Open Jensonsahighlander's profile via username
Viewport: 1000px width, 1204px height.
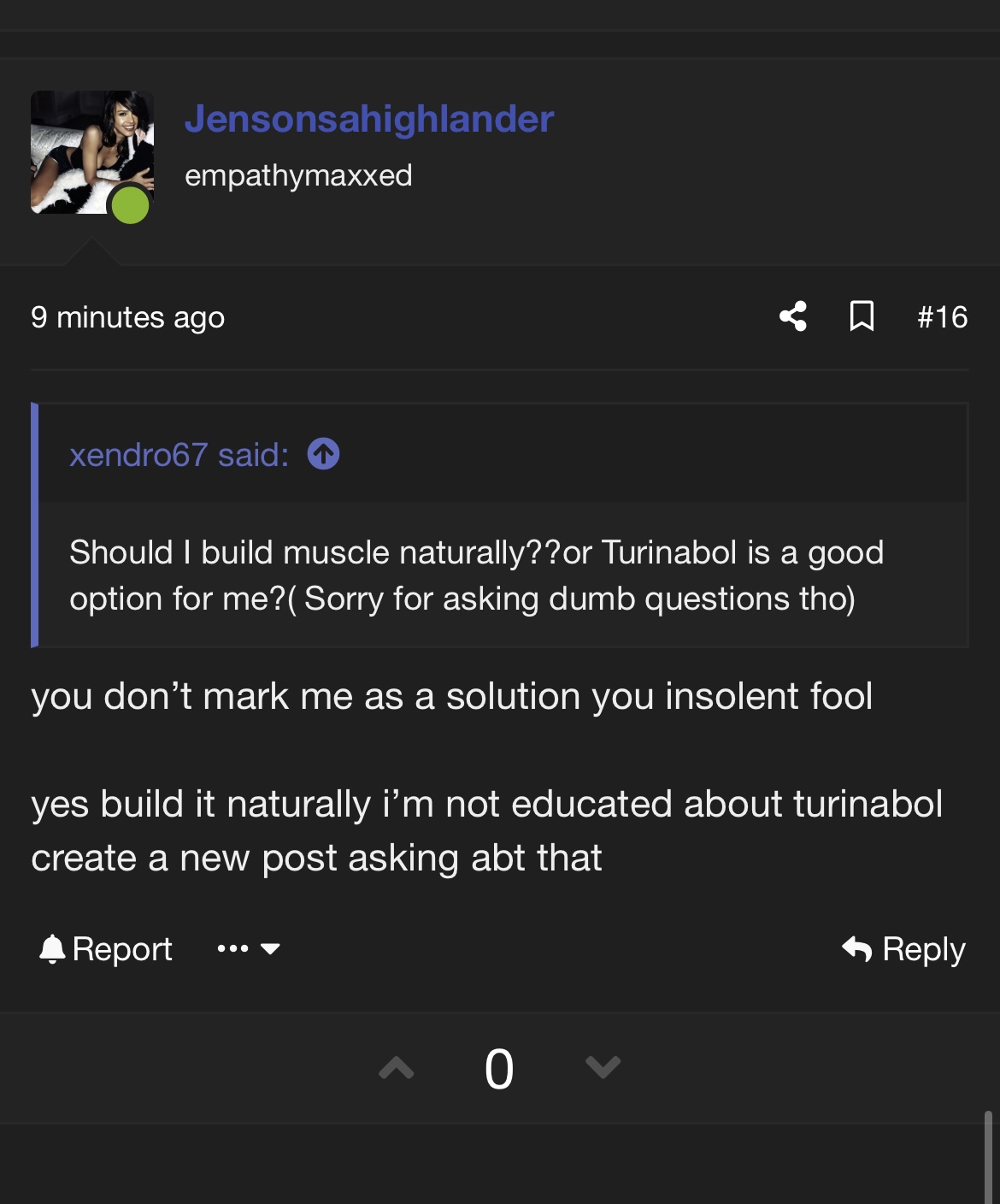point(369,119)
